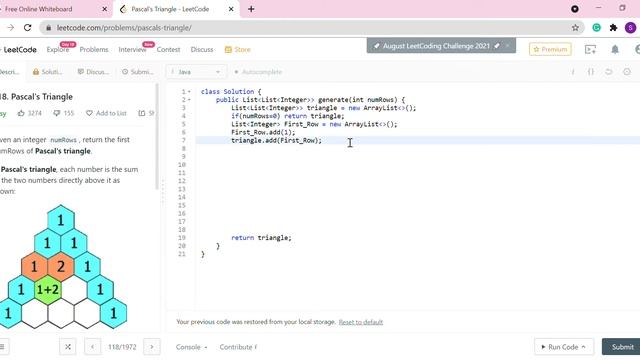Dismiss the August LeetCoding Challenge banner
This screenshot has width=640, height=360.
[x=507, y=46]
